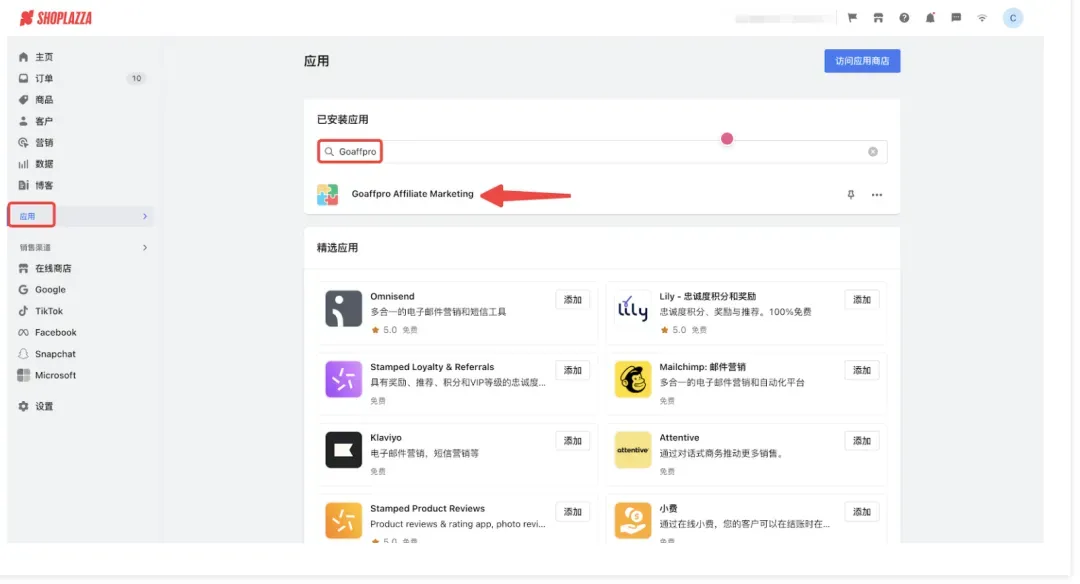Viewport: 1080px width, 584px height.
Task: Open 数据 in the sidebar
Action: (44, 164)
